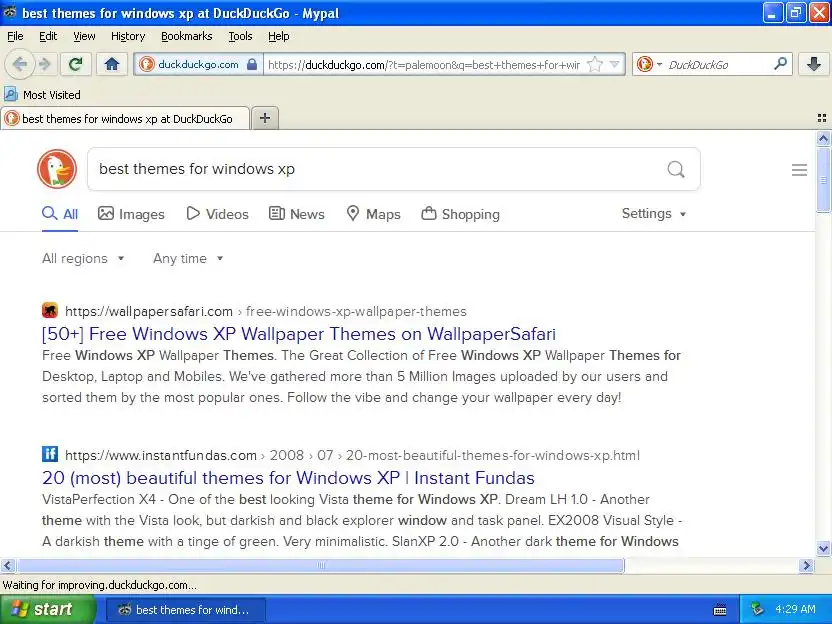Switch to News results
This screenshot has height=624, width=832.
pos(297,214)
